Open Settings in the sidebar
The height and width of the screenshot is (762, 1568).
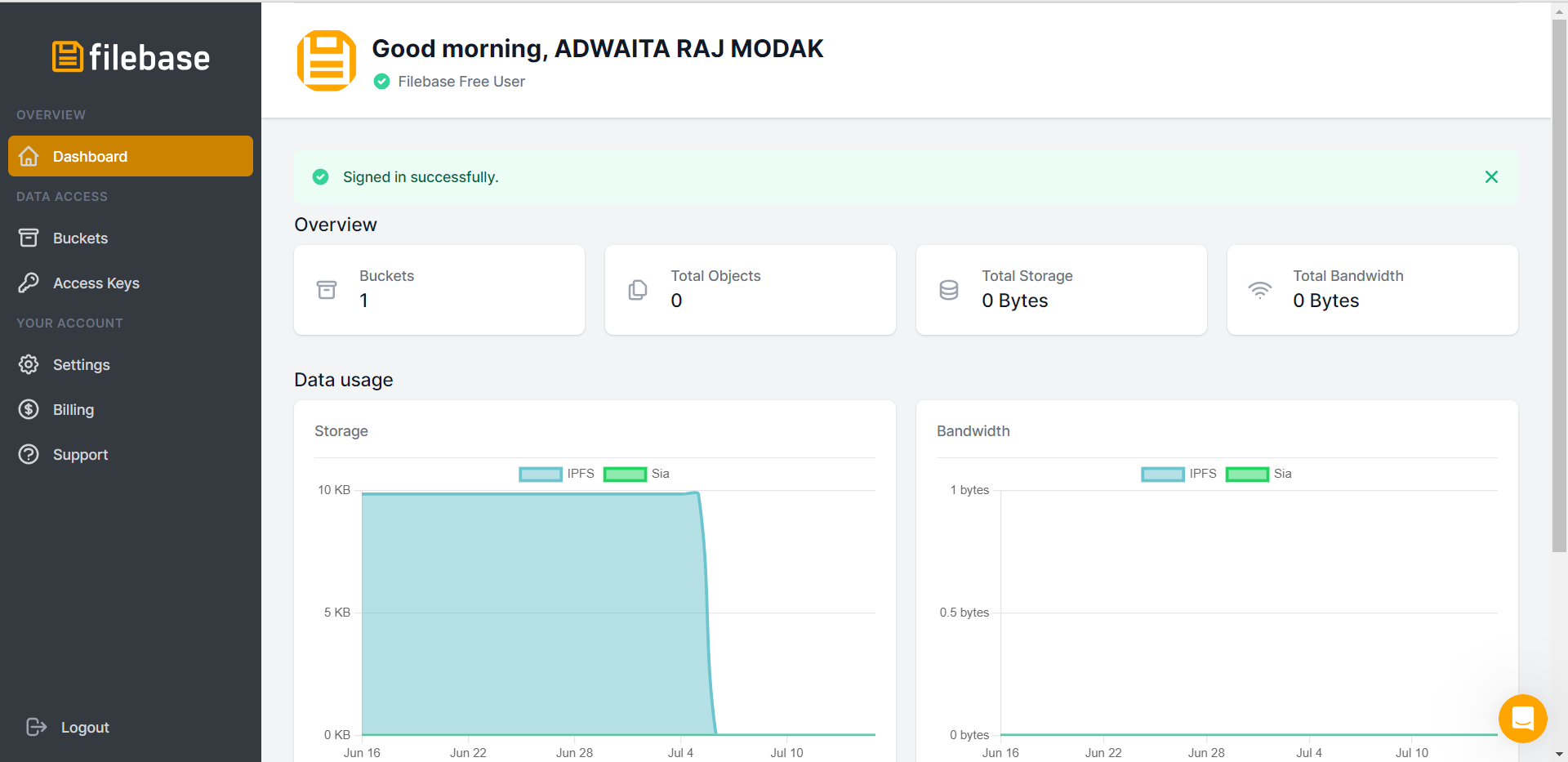click(x=131, y=364)
